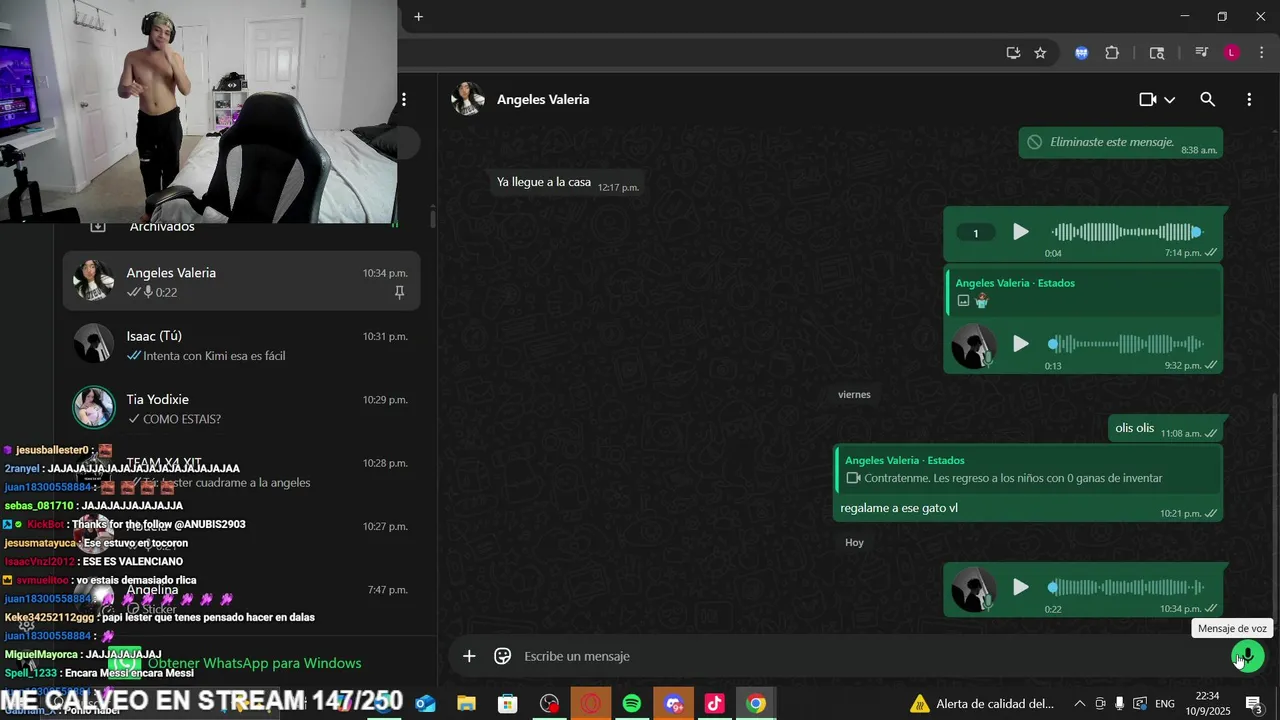The height and width of the screenshot is (720, 1280).
Task: Play the 0:13 voice message
Action: coord(1020,344)
